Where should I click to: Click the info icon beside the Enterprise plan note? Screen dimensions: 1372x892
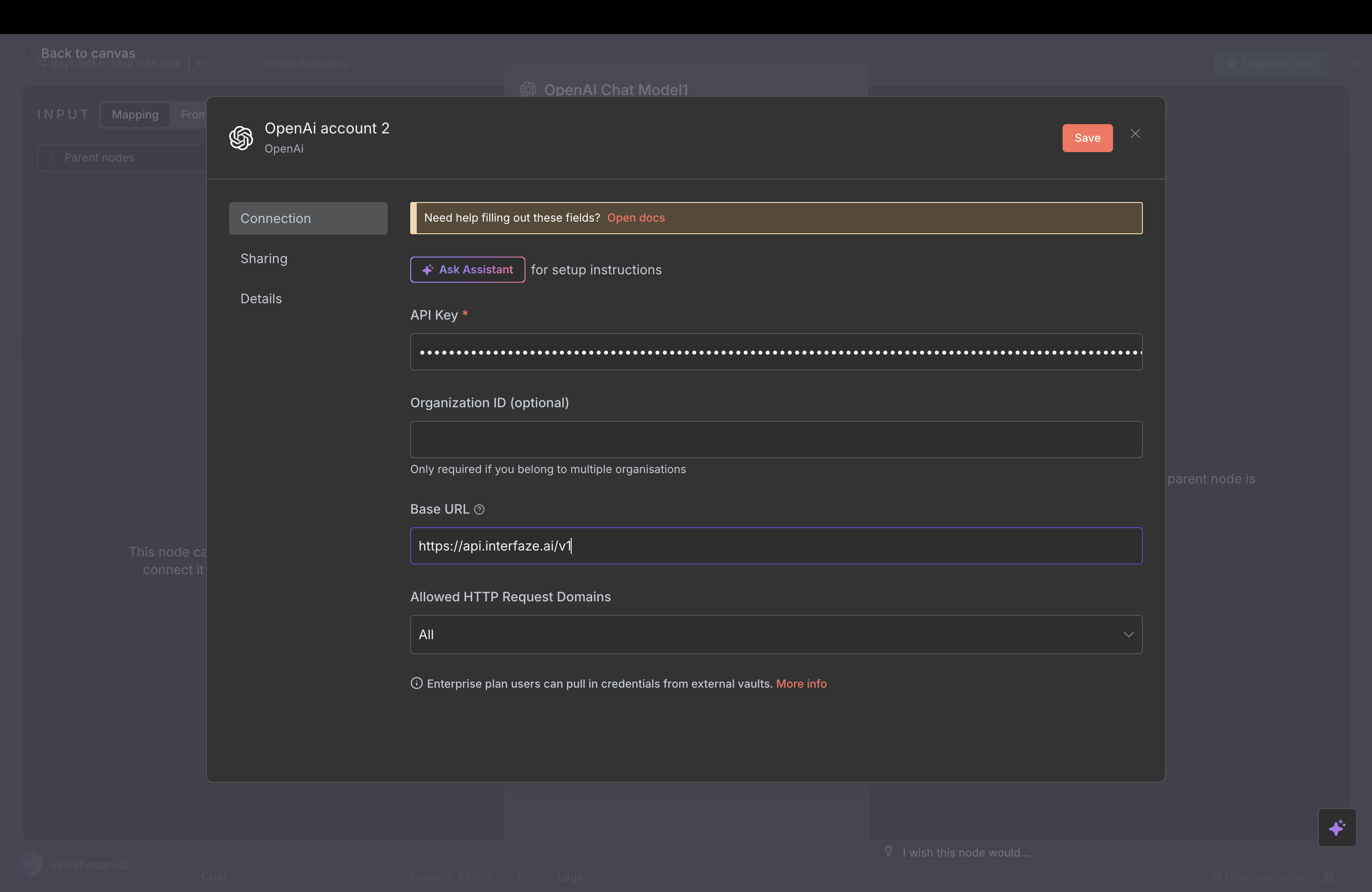pos(417,683)
